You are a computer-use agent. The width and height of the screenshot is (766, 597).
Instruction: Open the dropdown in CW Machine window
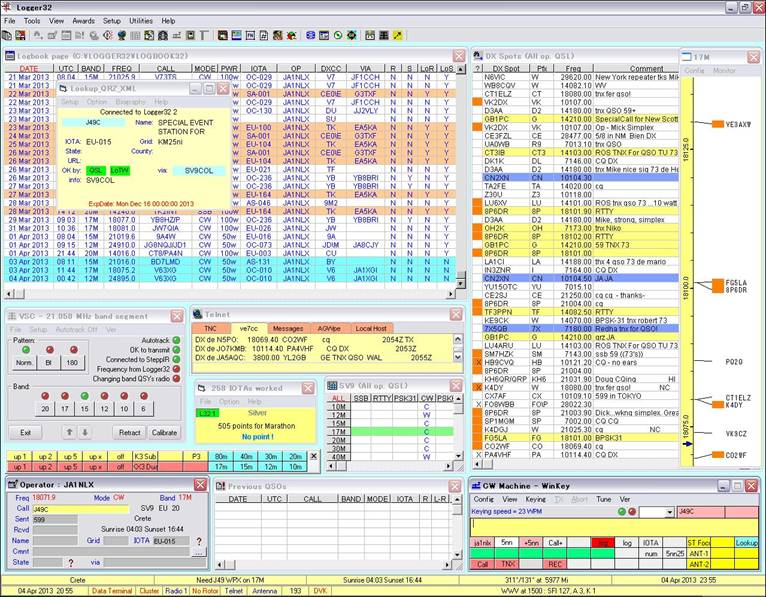670,510
